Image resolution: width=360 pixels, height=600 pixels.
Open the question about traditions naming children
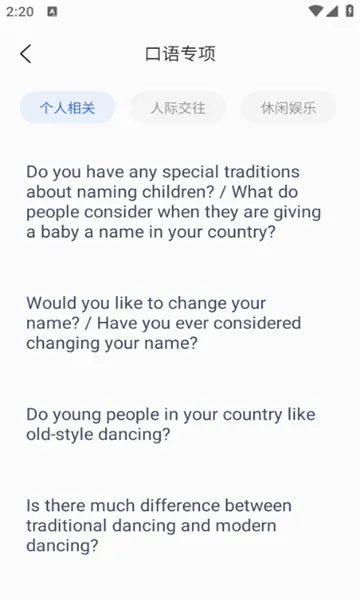tap(173, 202)
